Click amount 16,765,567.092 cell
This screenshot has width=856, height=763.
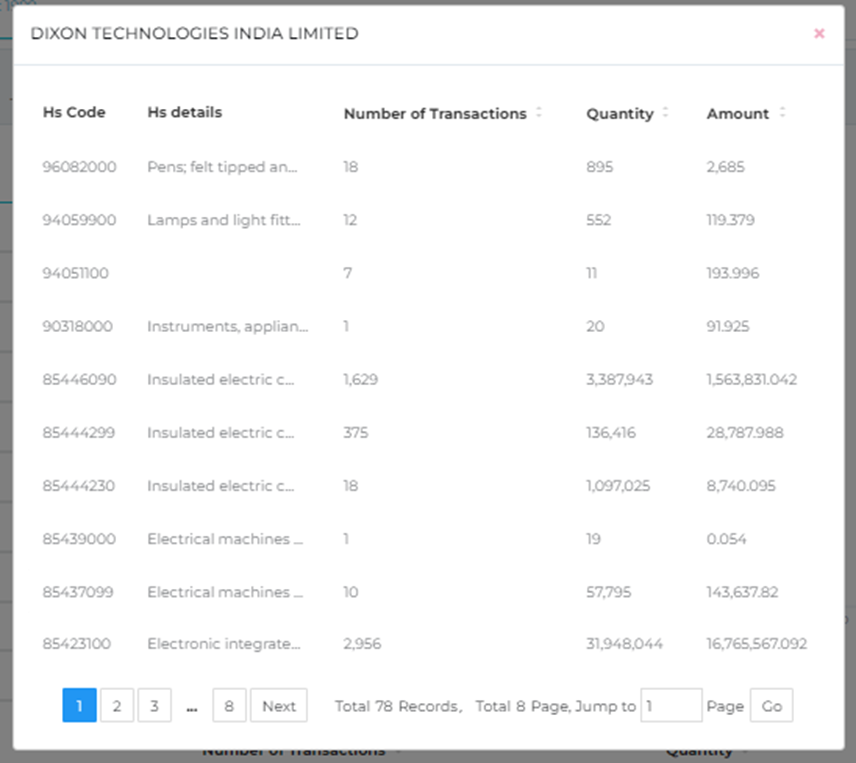pos(756,645)
